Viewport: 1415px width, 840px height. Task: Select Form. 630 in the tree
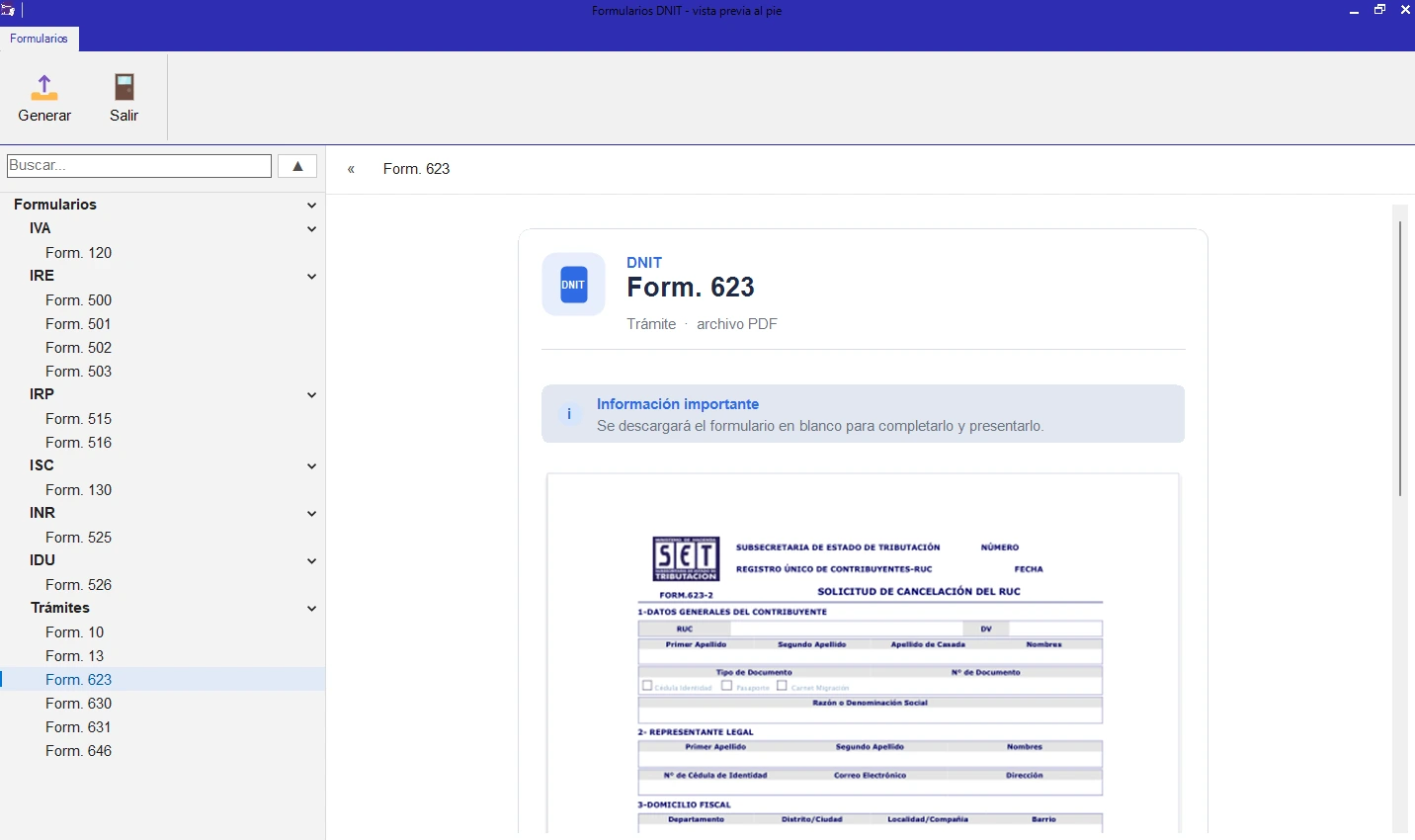[x=79, y=704]
